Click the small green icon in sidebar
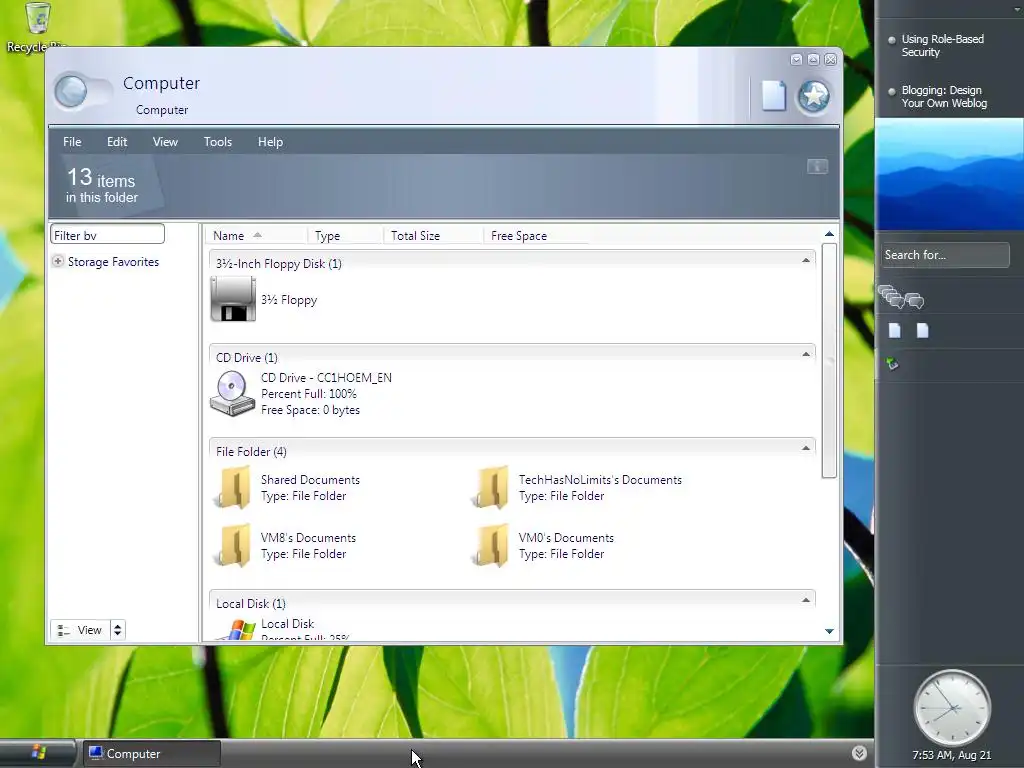 pos(892,364)
